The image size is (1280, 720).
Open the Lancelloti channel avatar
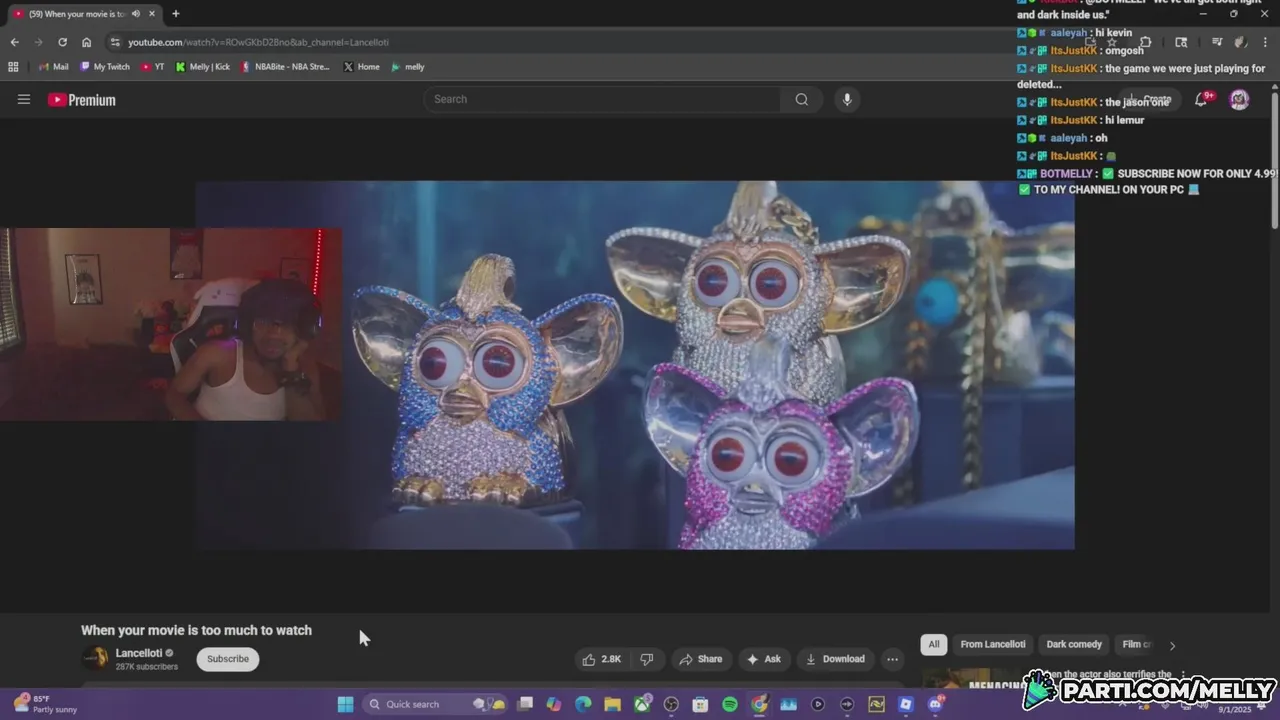(x=95, y=658)
